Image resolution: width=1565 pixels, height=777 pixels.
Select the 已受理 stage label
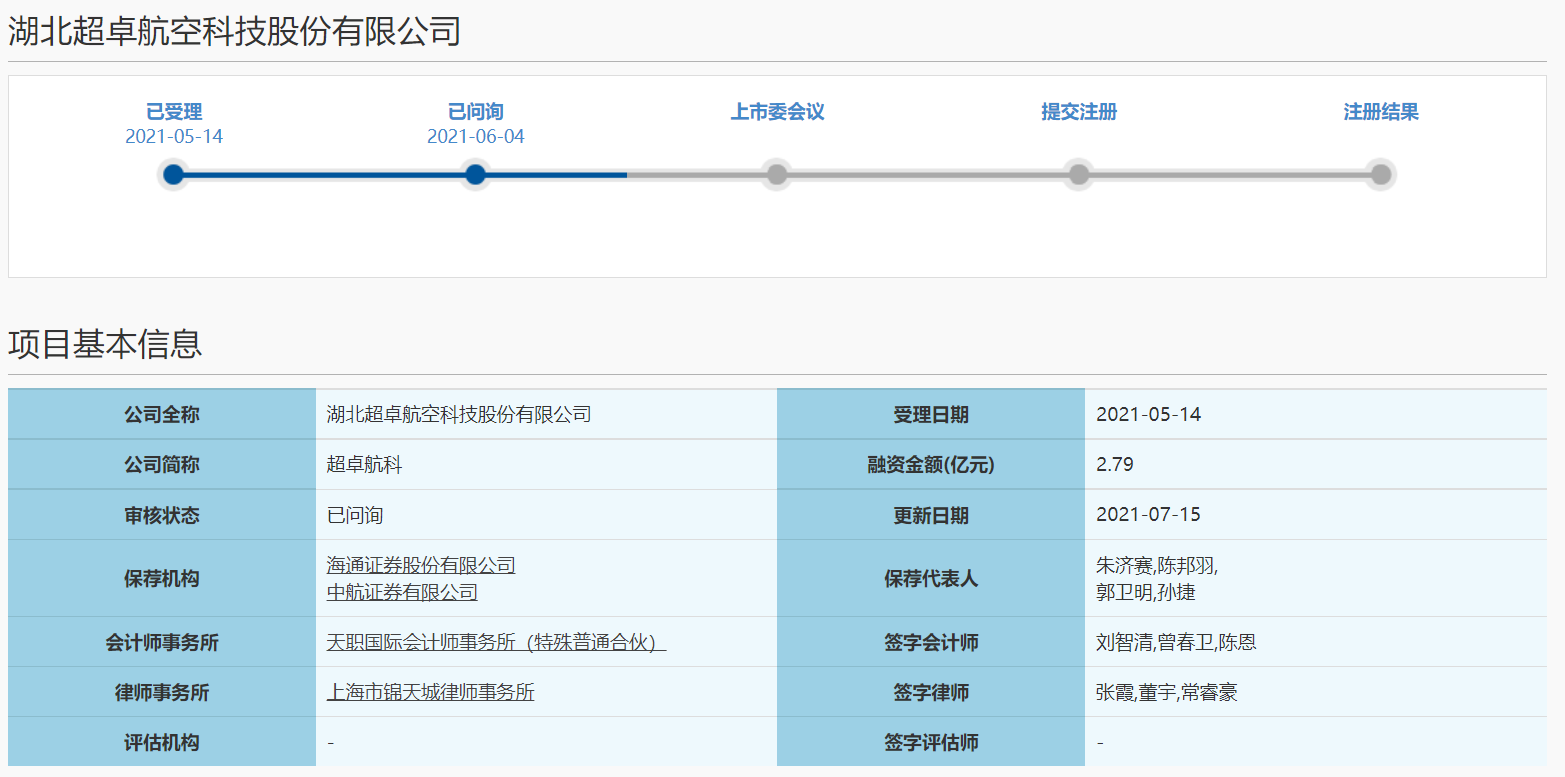tap(174, 112)
